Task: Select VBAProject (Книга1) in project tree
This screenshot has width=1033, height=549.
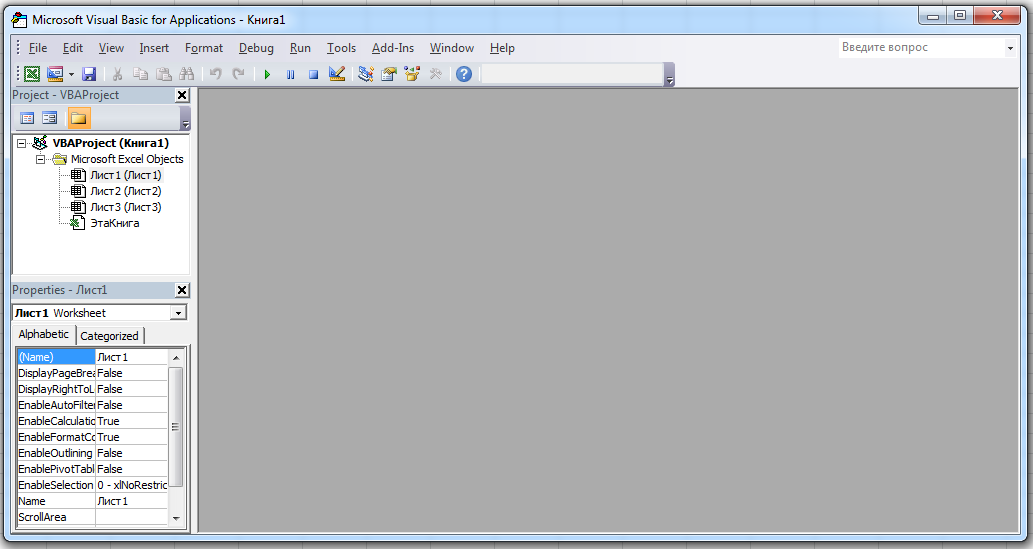Action: pos(110,143)
